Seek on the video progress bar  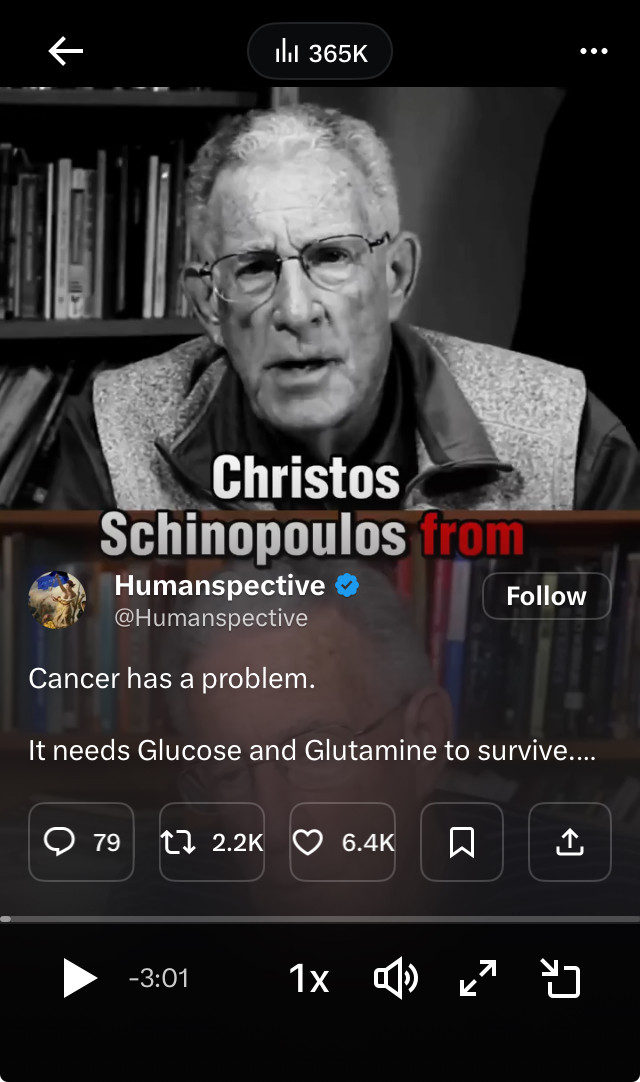(320, 919)
